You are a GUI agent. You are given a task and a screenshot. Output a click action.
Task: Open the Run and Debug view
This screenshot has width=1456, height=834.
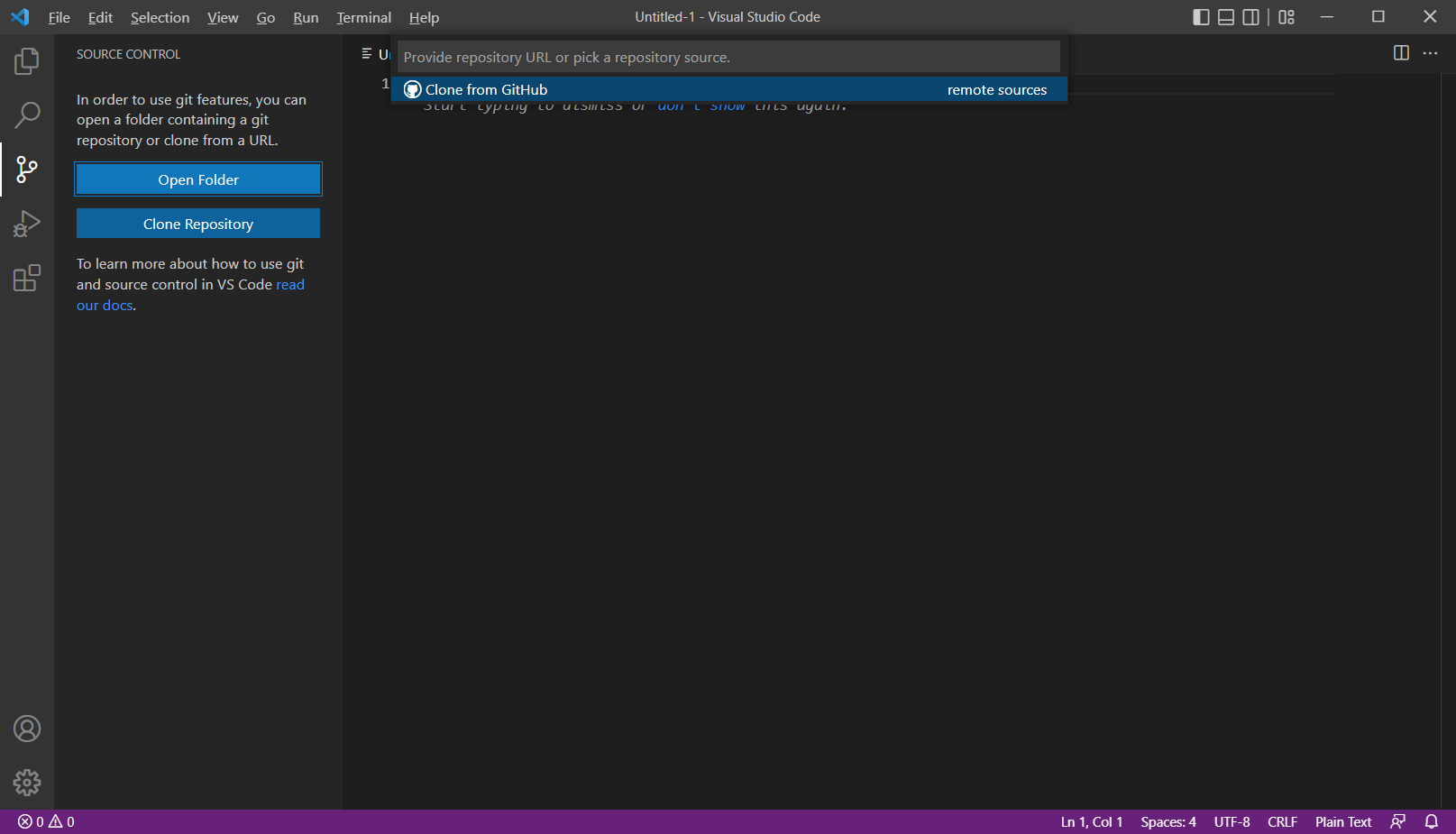click(27, 224)
